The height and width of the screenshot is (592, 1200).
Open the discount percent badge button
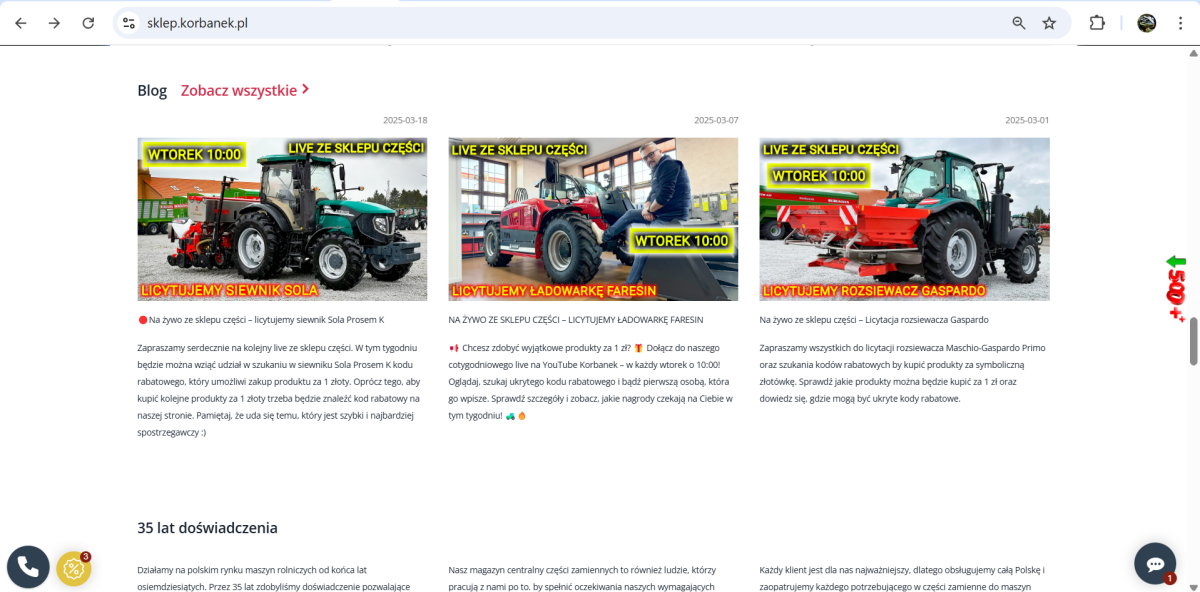74,568
